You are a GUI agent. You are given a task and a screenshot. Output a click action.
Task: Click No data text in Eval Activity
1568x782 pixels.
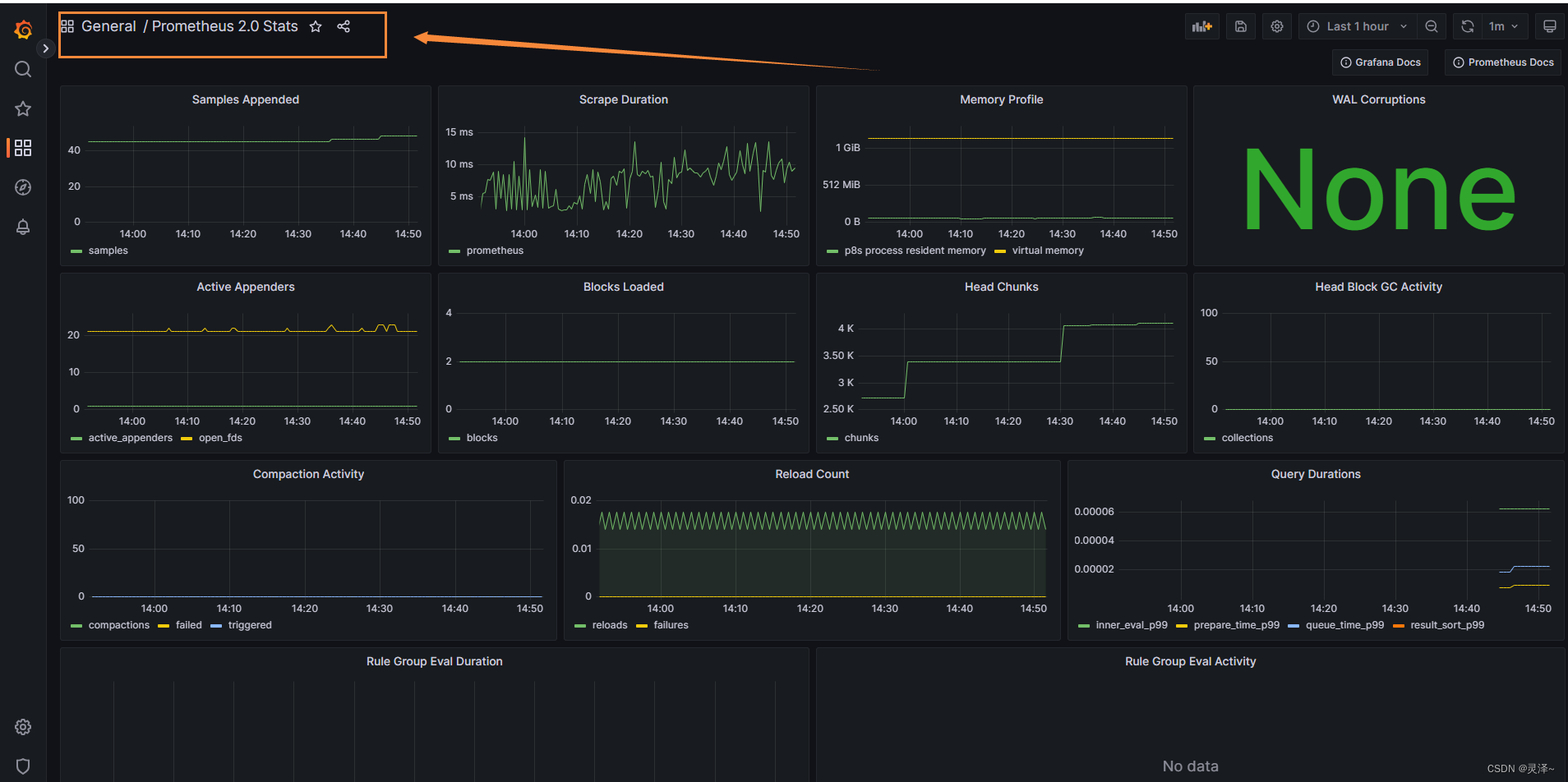1191,766
